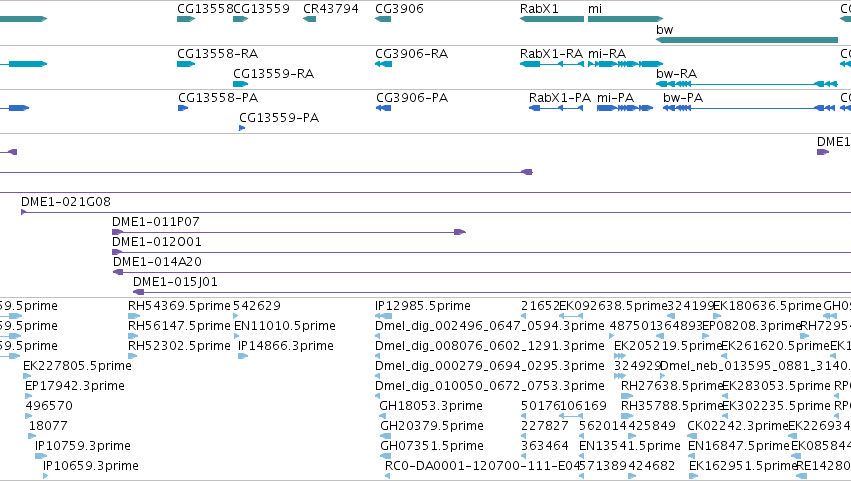Click the RC0-DA0001-120700-111-E04 label

(482, 466)
